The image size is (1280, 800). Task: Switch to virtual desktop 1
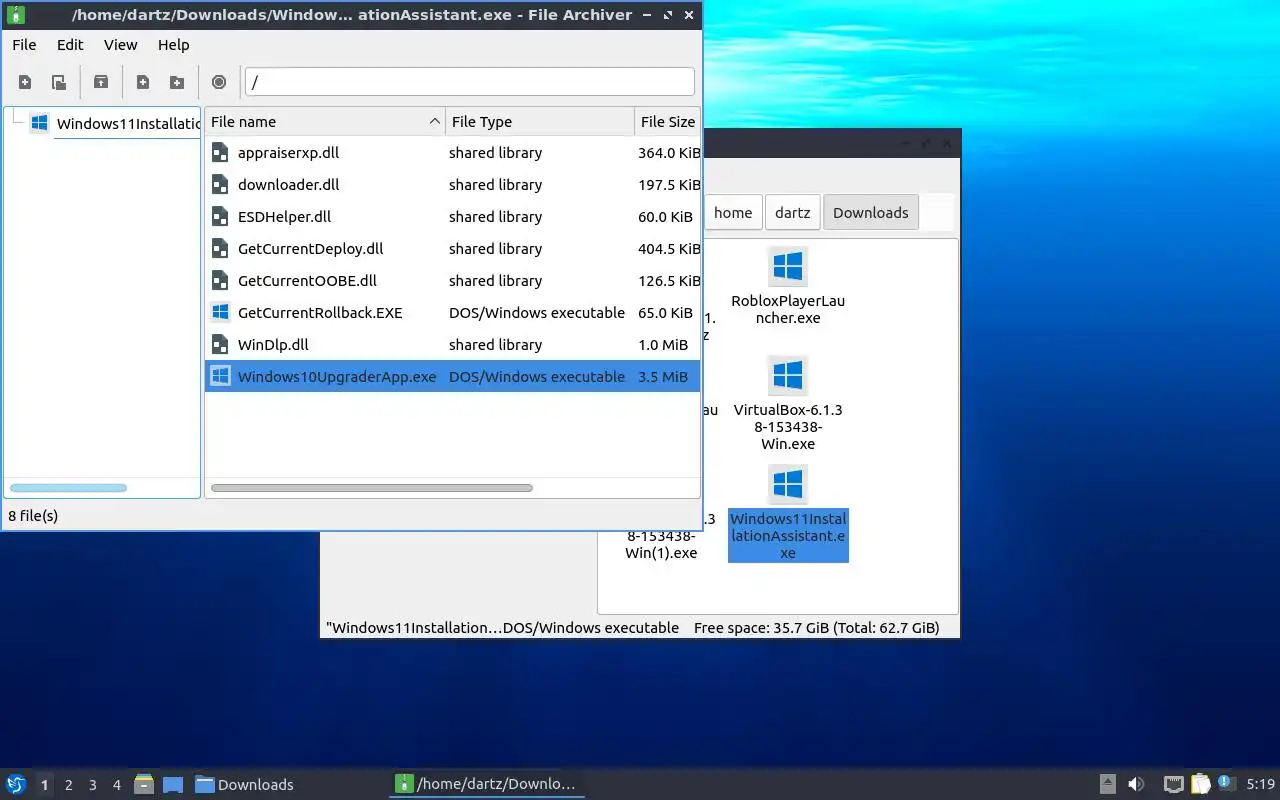pyautogui.click(x=44, y=785)
